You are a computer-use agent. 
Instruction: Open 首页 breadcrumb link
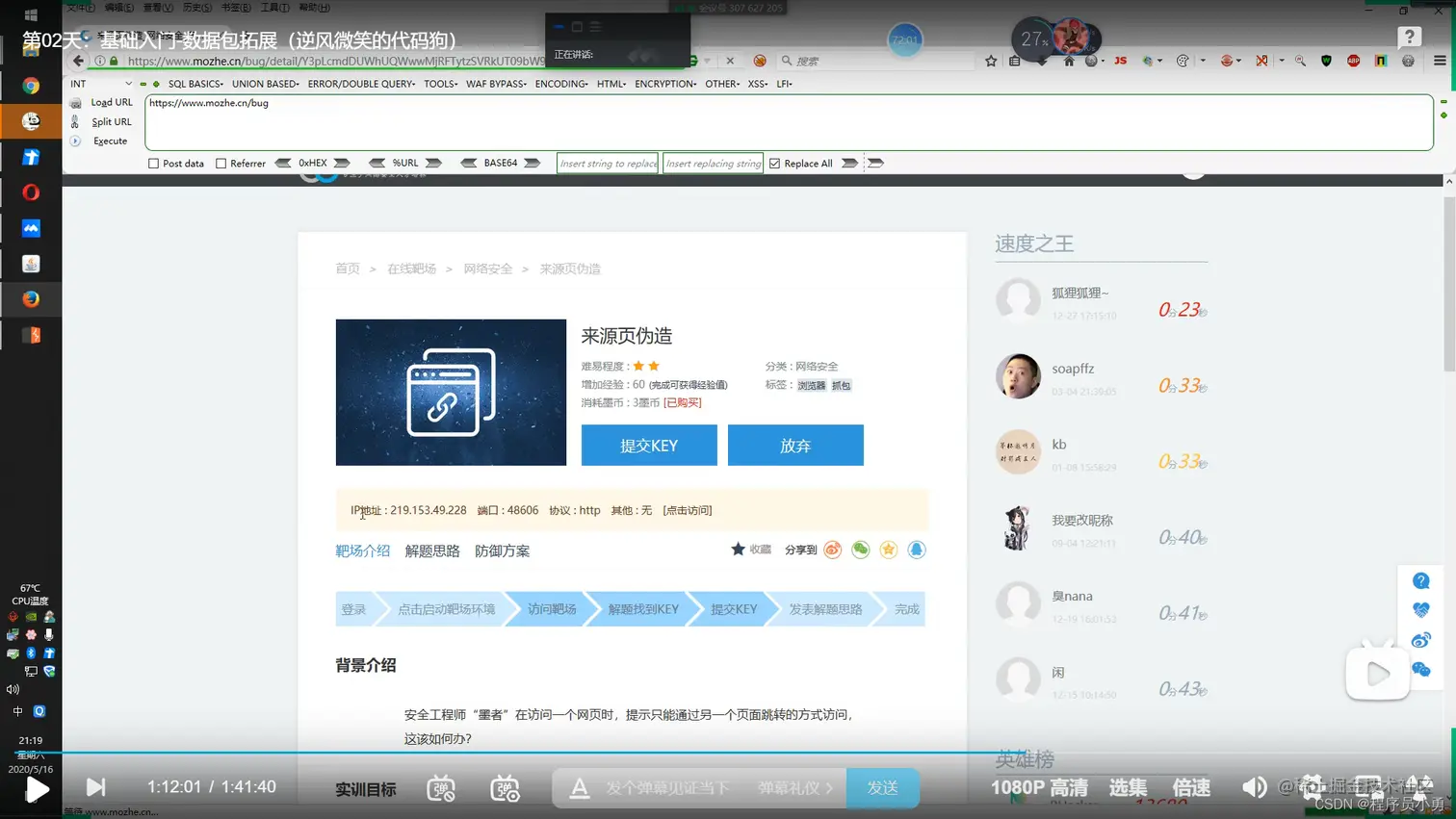click(x=348, y=269)
